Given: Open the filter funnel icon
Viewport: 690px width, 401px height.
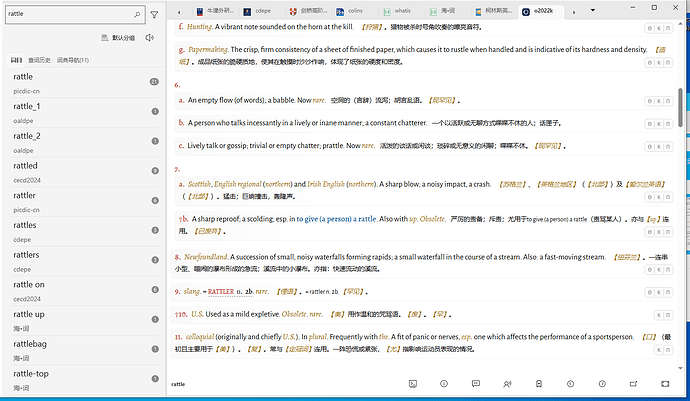Looking at the screenshot, I should 154,15.
